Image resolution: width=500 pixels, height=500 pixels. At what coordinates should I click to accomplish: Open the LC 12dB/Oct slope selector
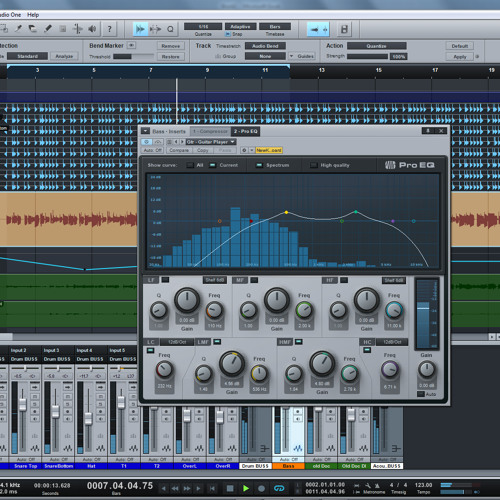point(177,342)
